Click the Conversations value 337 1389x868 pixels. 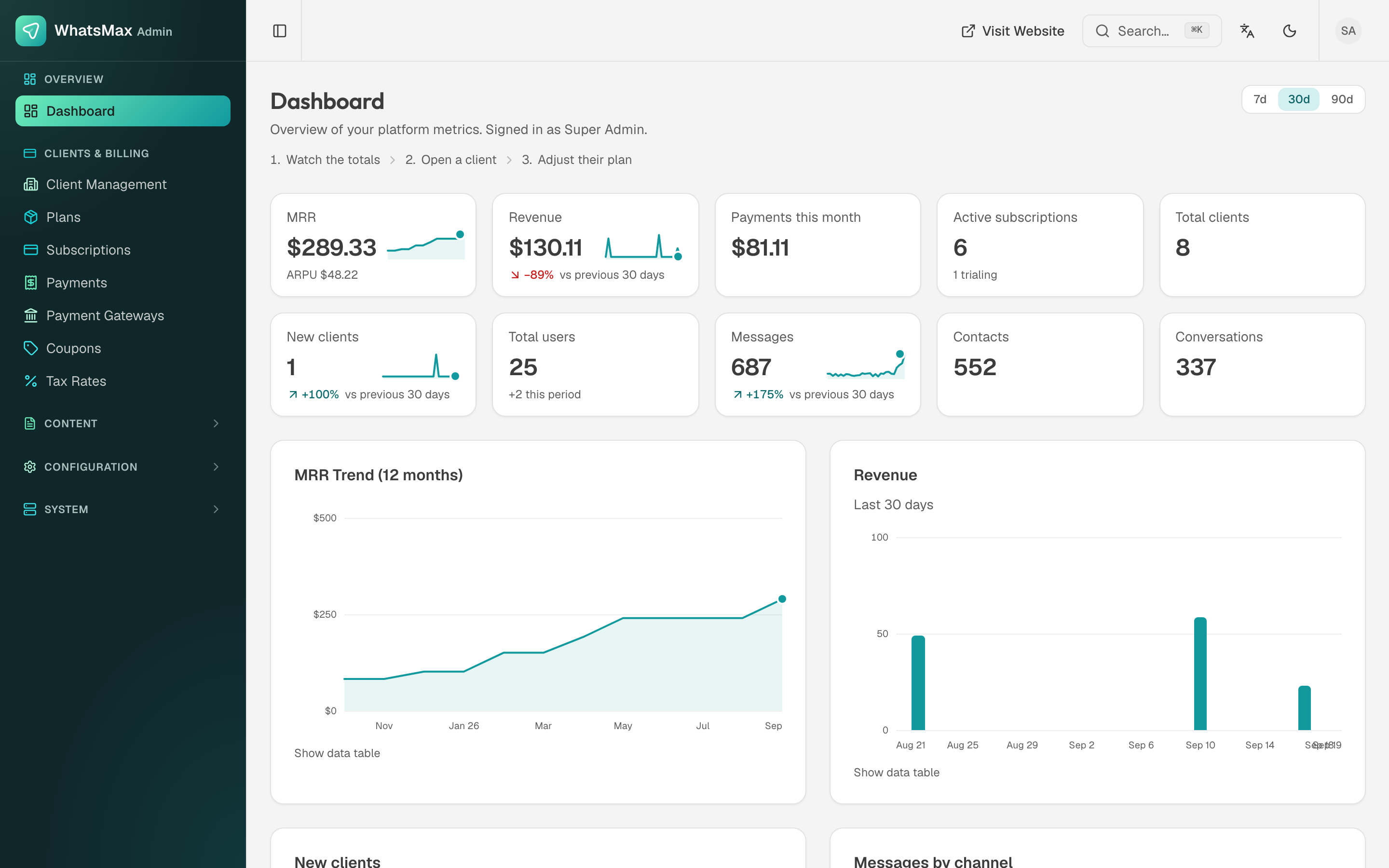click(x=1196, y=367)
